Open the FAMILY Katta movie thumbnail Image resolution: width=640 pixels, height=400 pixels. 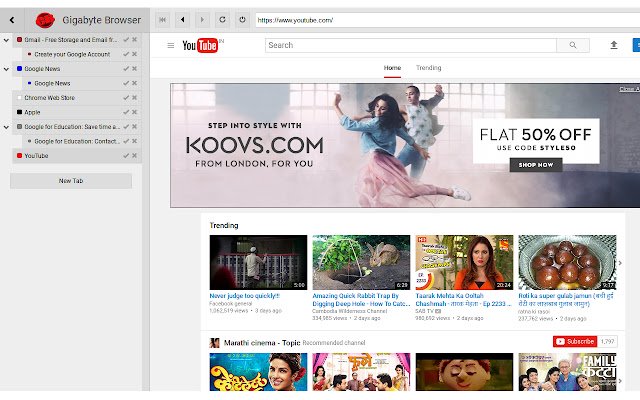567,372
